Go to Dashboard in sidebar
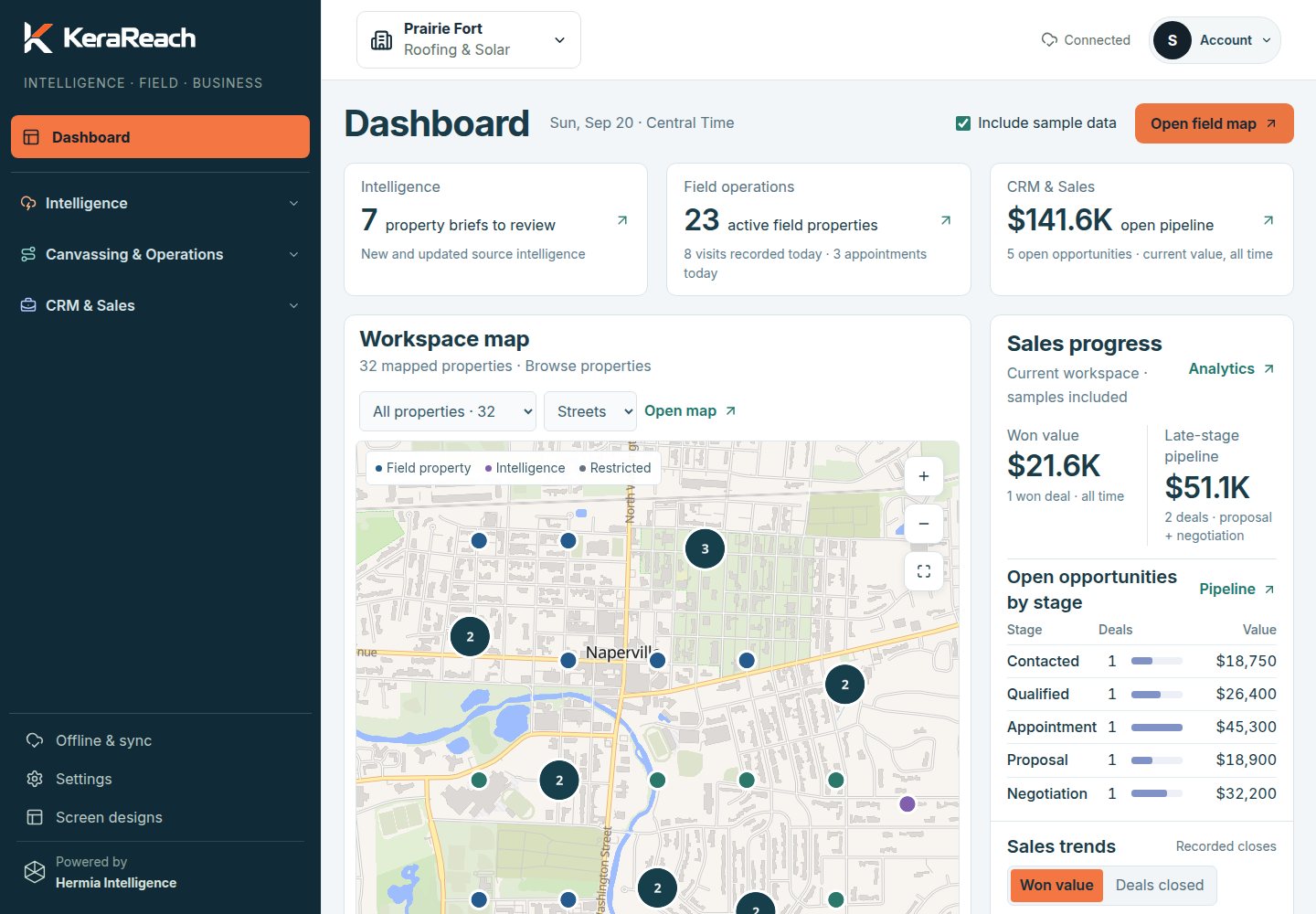 160,137
